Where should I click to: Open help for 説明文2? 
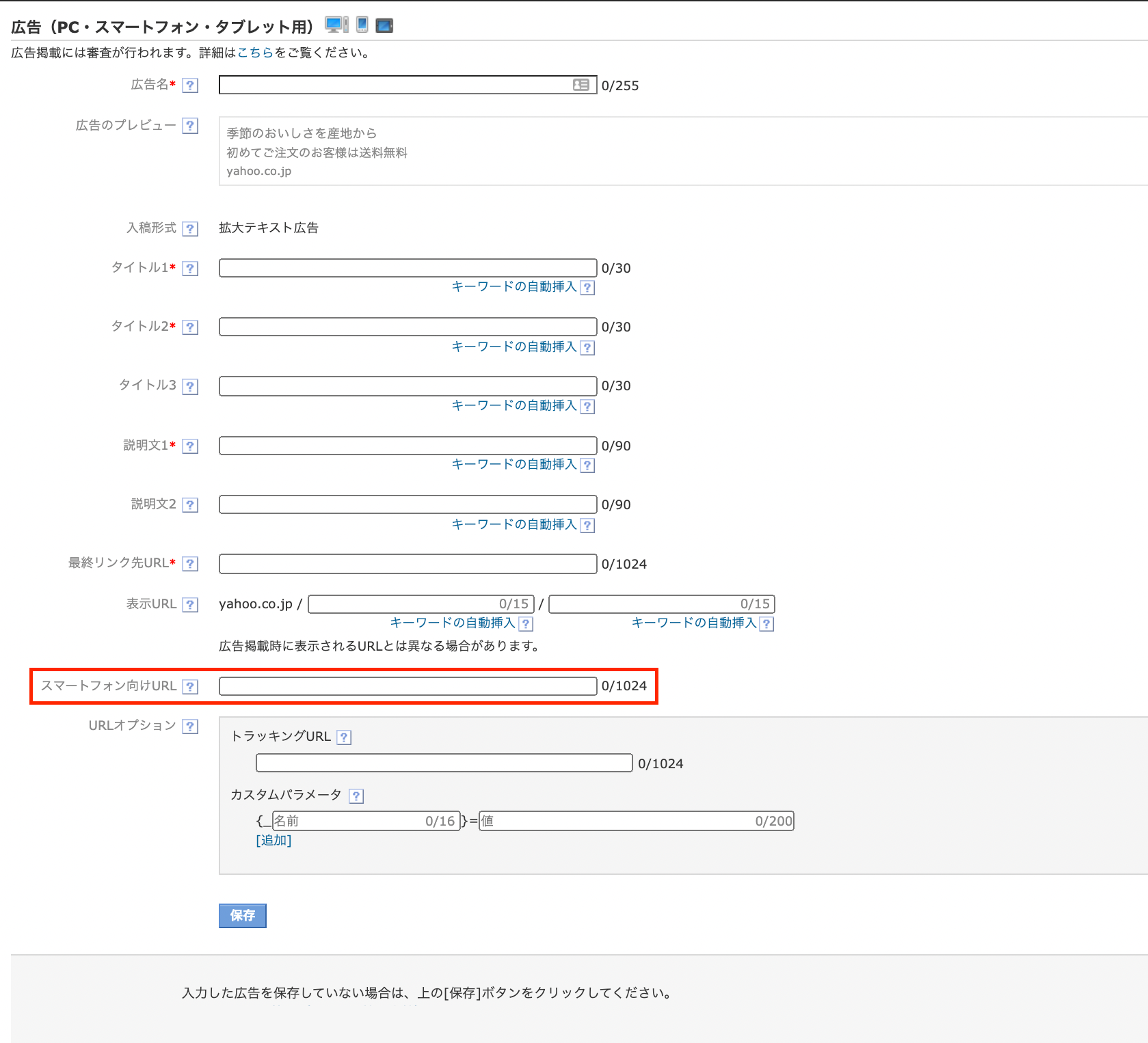point(191,504)
